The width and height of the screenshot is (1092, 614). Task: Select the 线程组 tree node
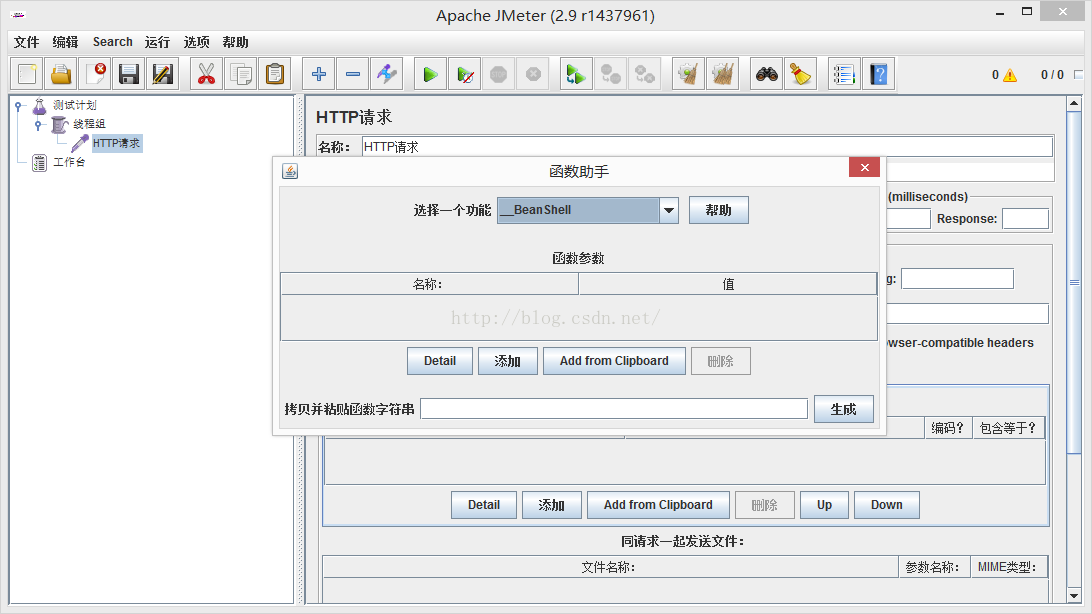(x=89, y=124)
